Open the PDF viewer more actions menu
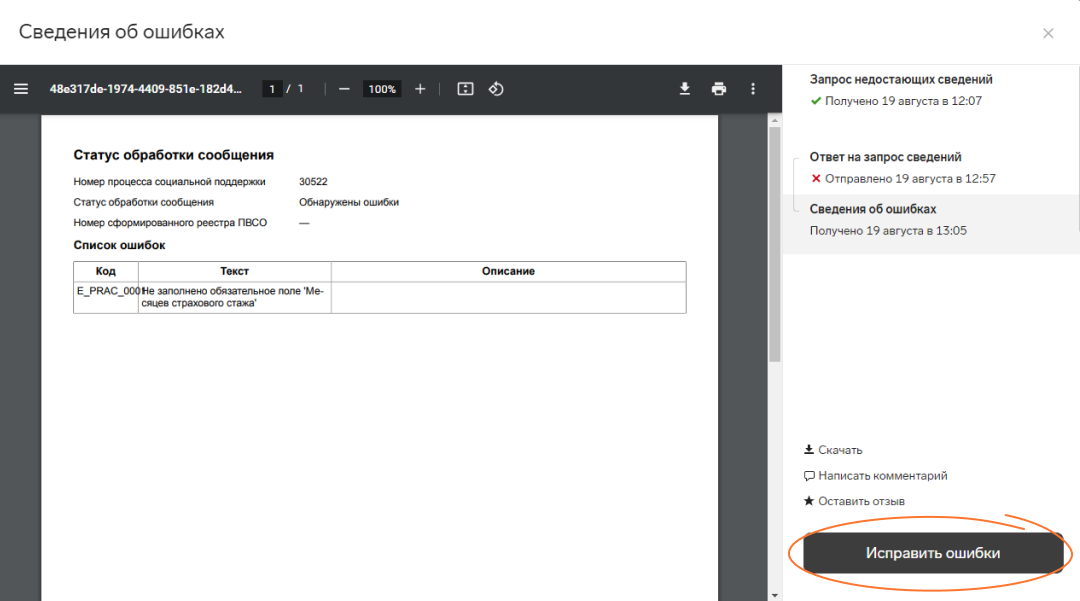Viewport: 1080px width, 601px height. [753, 89]
